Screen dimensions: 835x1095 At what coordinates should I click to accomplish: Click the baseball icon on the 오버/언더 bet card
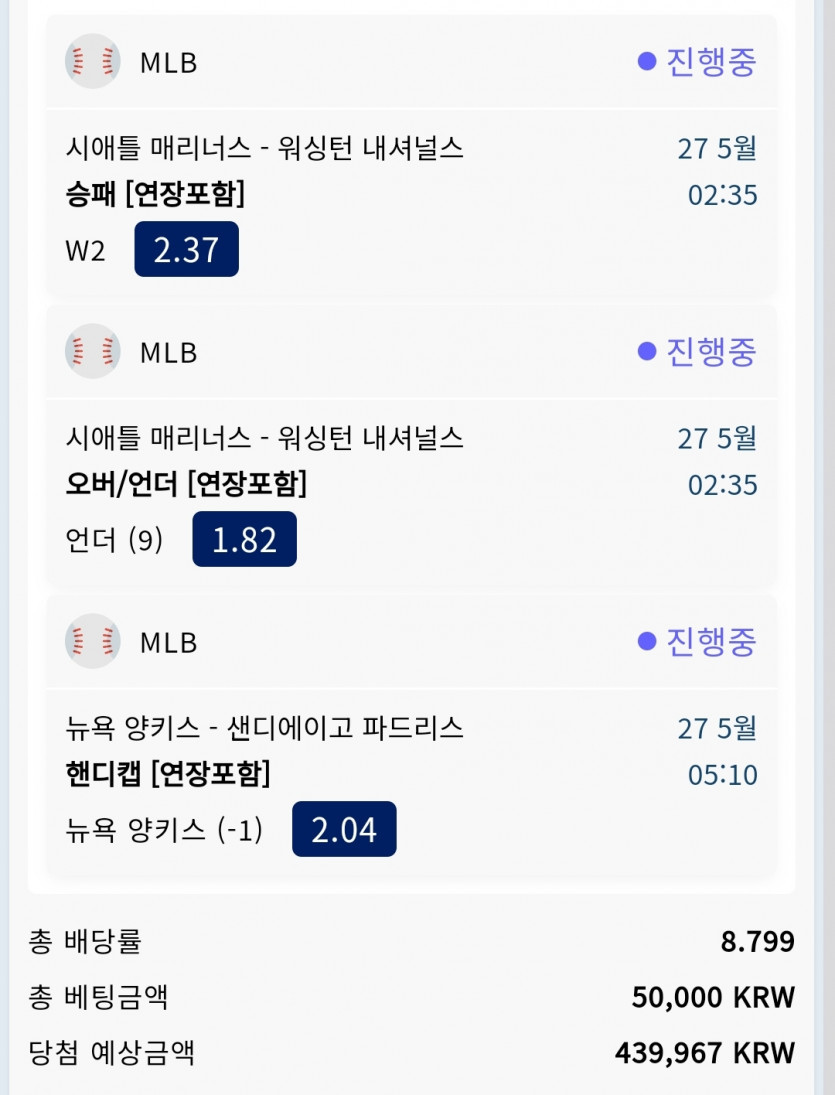click(x=93, y=352)
